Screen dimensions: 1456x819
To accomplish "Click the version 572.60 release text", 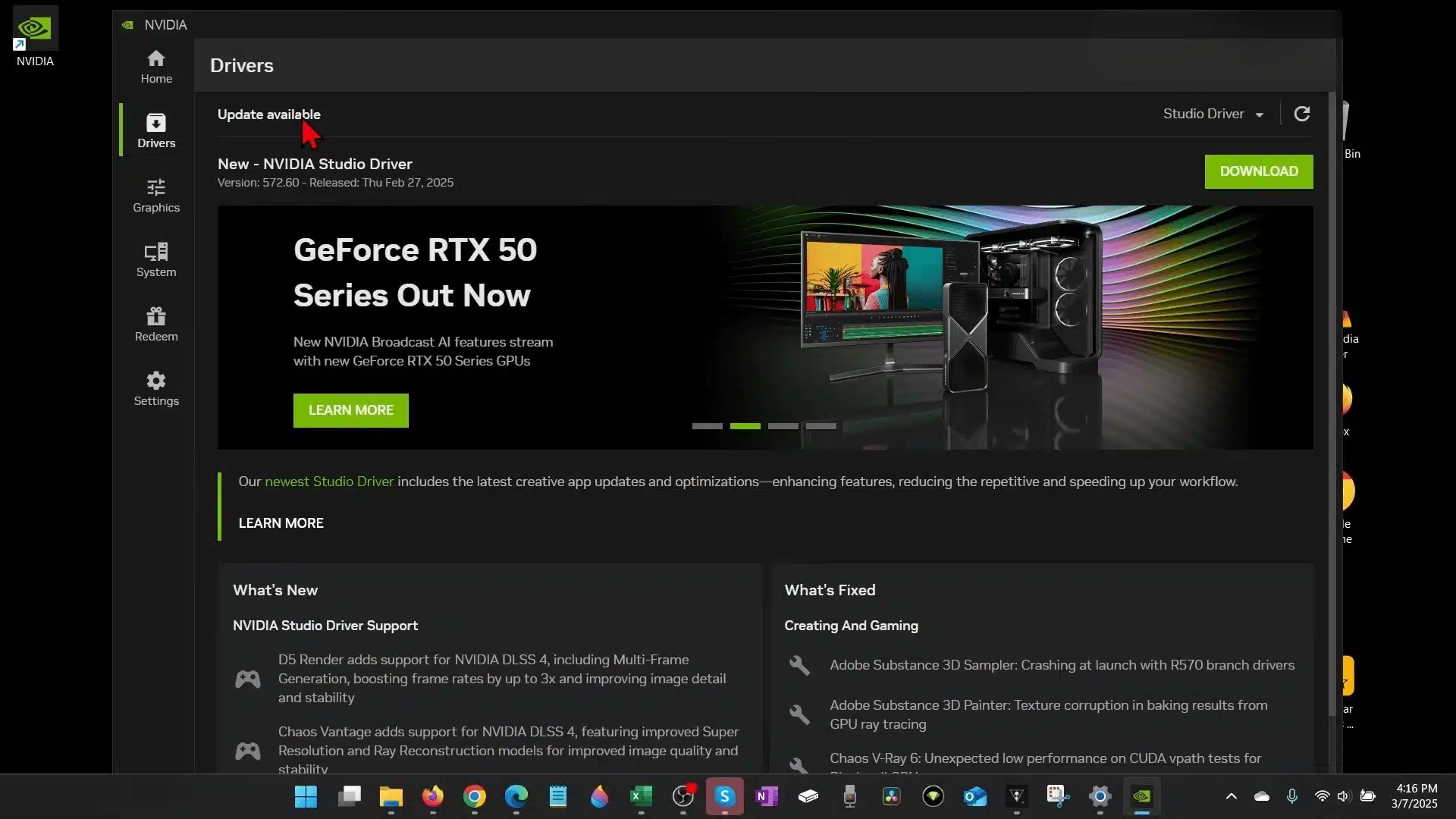I will [335, 183].
